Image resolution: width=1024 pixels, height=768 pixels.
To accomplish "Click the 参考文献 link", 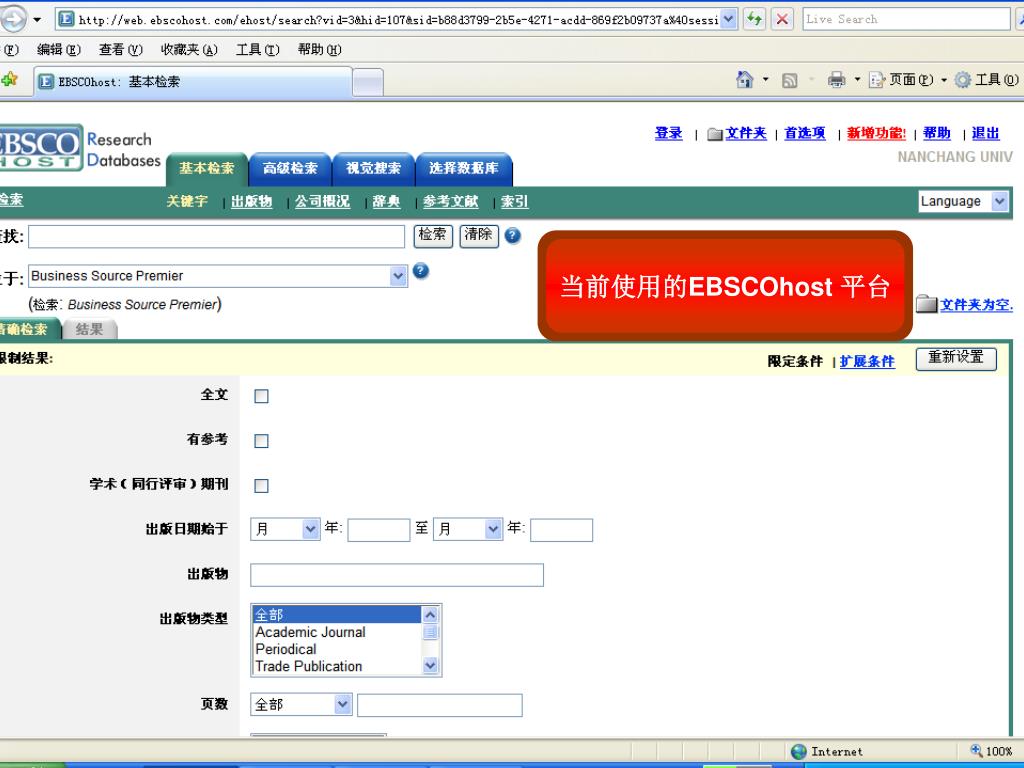I will (451, 202).
